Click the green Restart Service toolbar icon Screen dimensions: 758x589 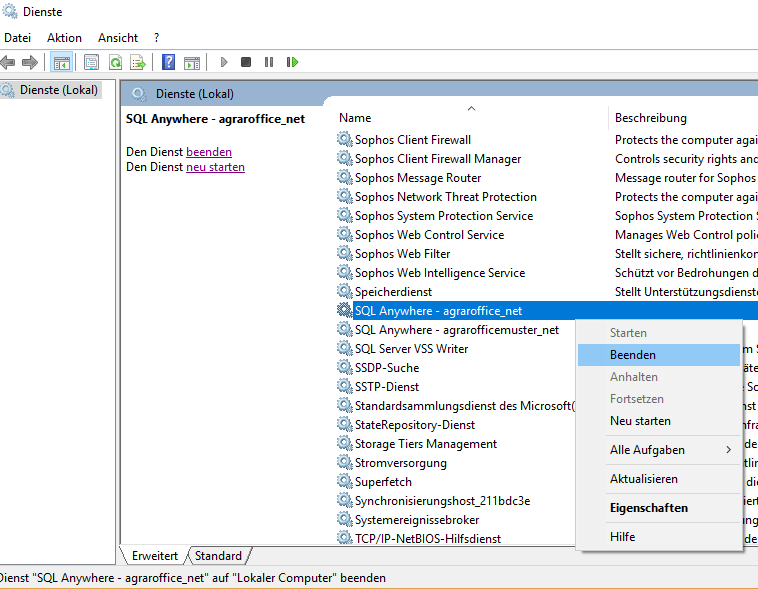tap(292, 62)
